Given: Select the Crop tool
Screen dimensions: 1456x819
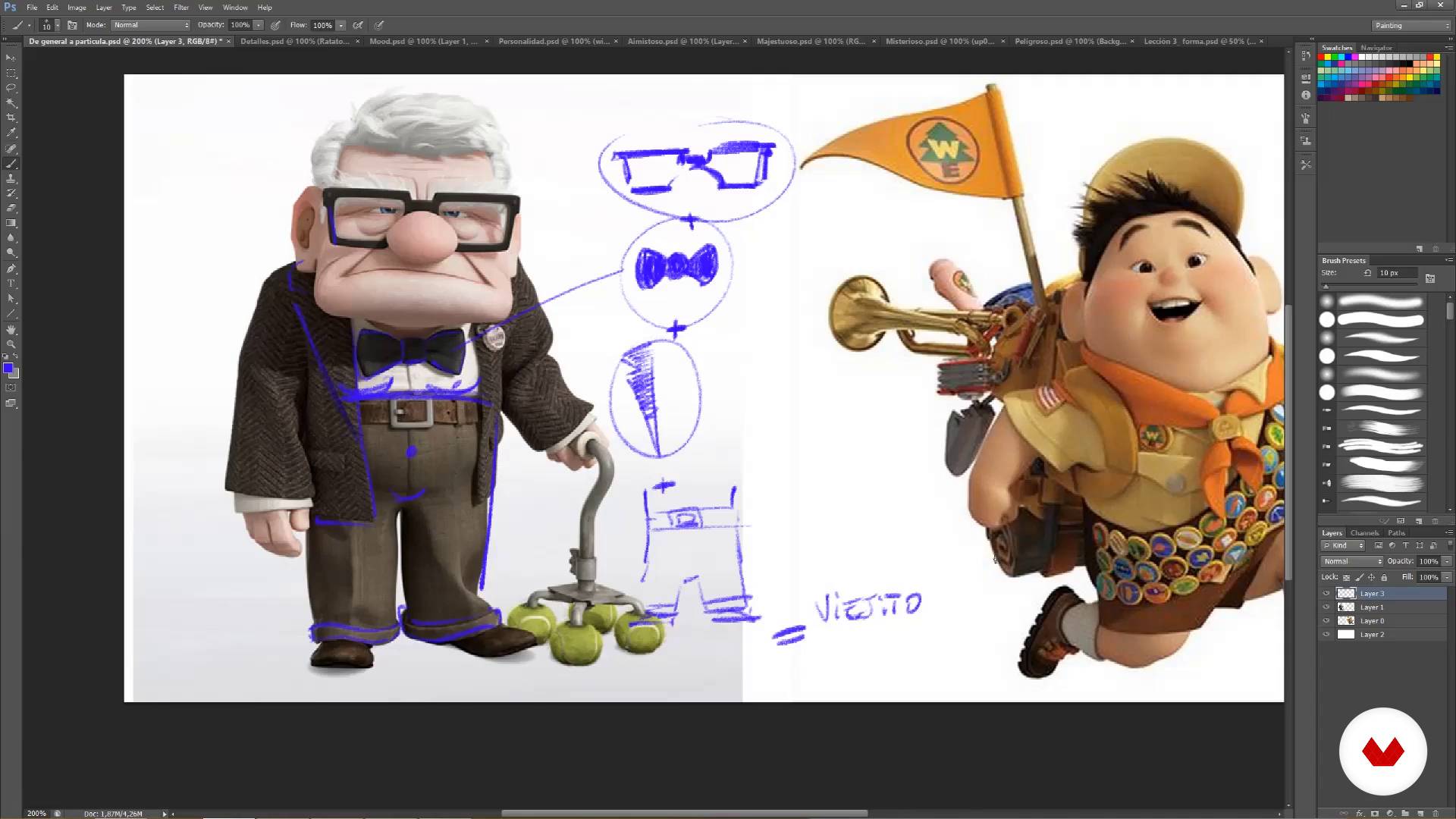Looking at the screenshot, I should pos(11,118).
